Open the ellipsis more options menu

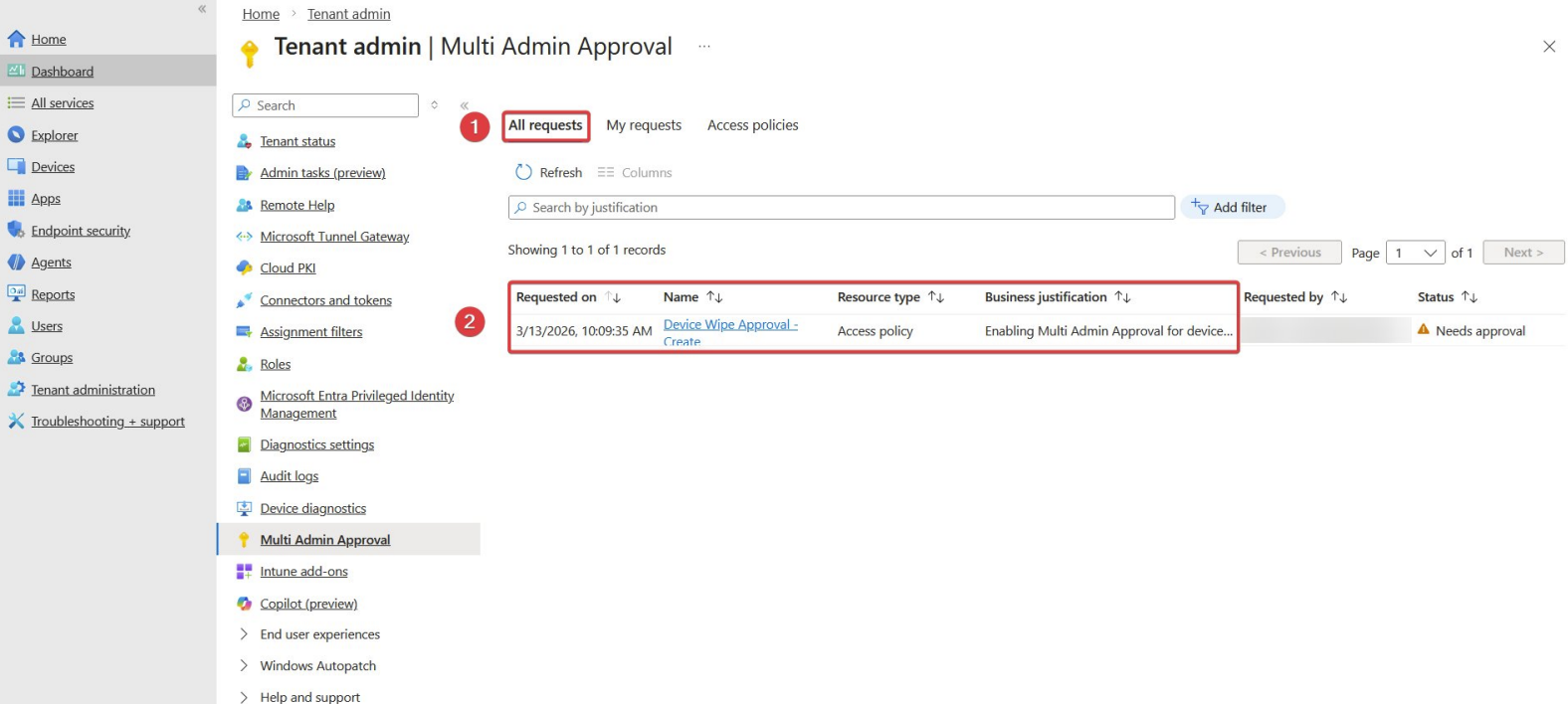(x=704, y=47)
